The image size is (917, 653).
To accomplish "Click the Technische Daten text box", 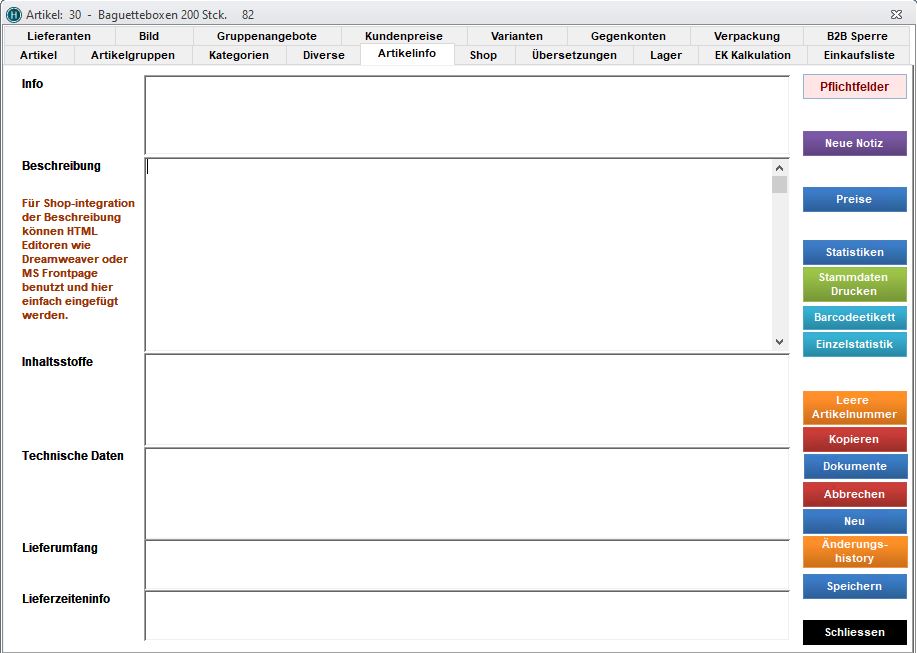I will 466,494.
